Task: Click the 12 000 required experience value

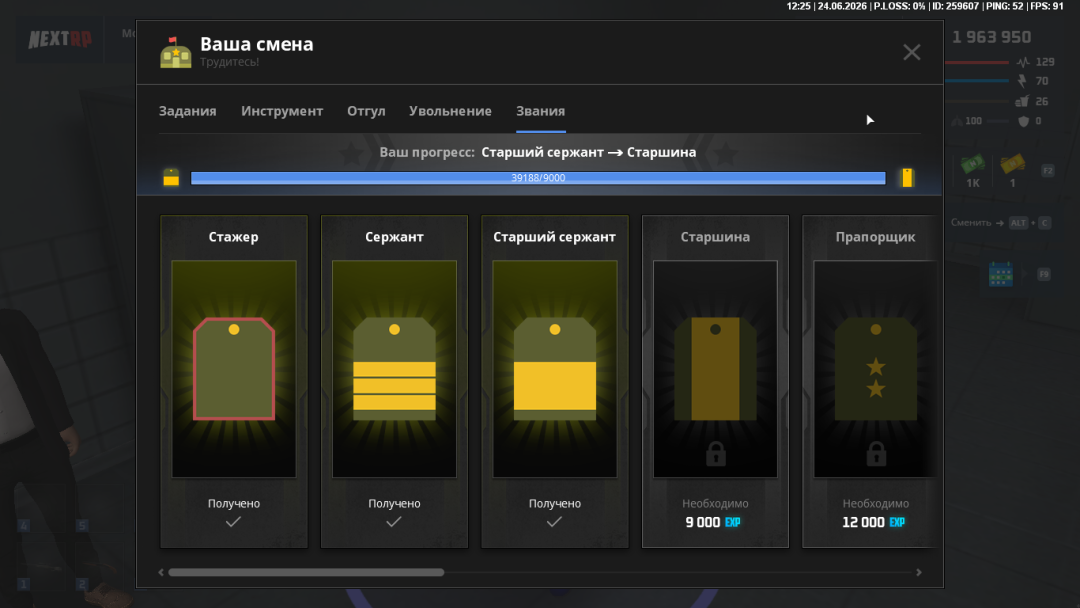Action: (863, 523)
